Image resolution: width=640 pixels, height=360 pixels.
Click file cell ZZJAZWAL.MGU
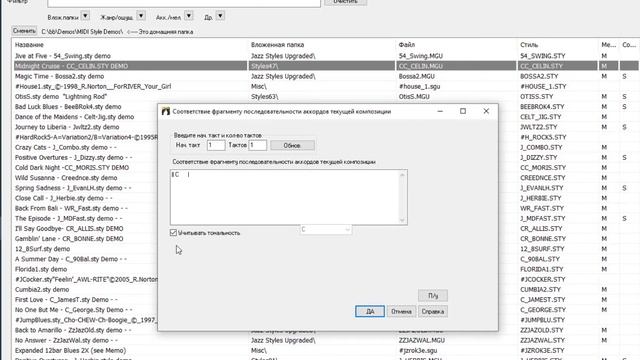click(x=421, y=340)
